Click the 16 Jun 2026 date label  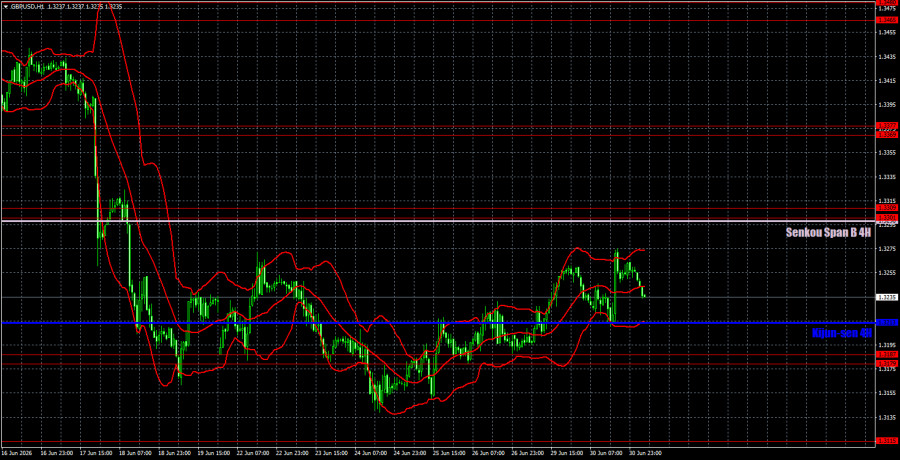point(15,453)
